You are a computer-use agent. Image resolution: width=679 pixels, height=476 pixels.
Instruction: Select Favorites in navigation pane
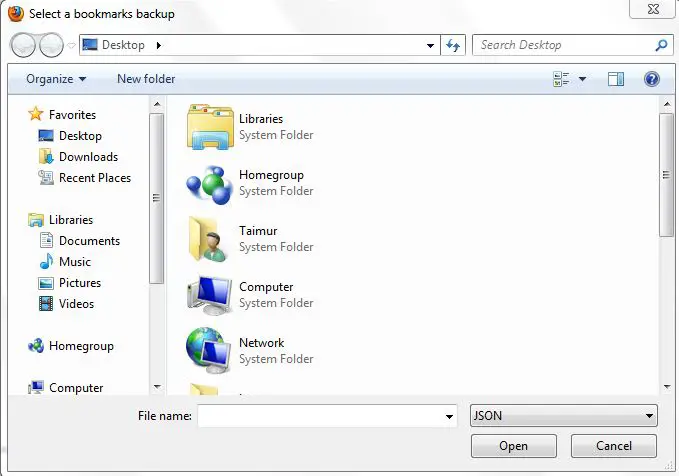(72, 115)
